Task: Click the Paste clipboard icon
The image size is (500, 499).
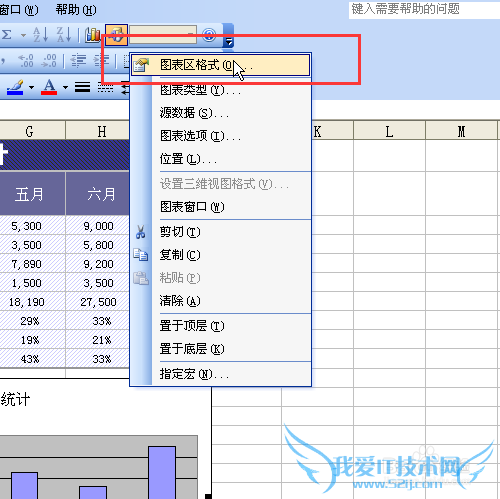Action: pos(141,278)
